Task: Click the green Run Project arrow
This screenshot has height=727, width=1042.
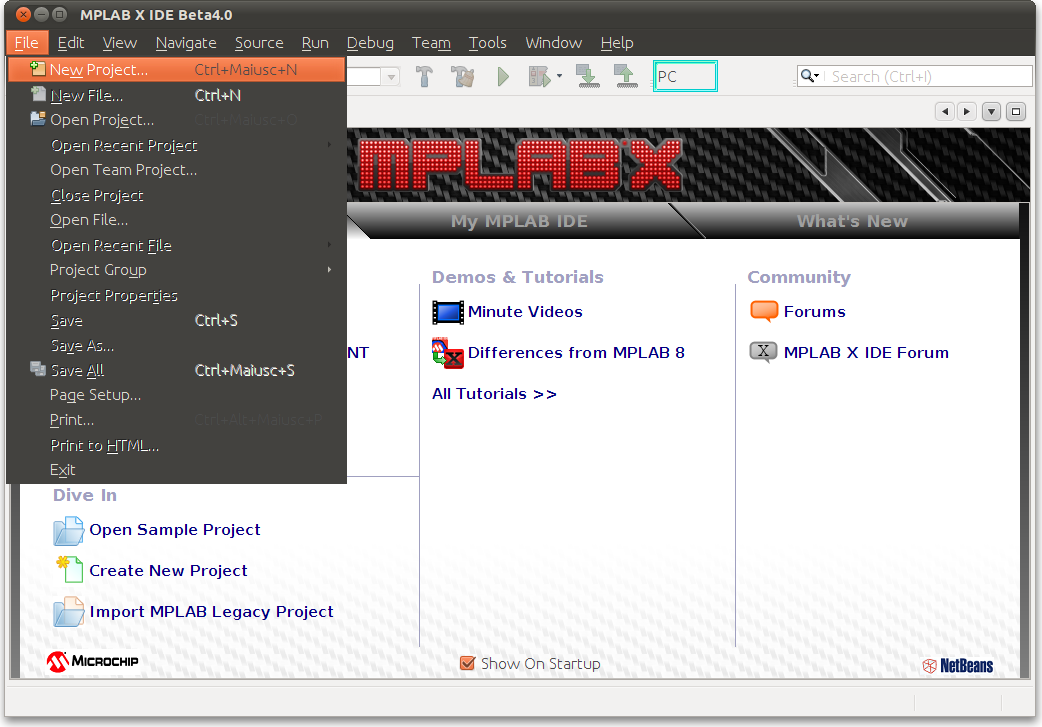Action: [x=503, y=76]
